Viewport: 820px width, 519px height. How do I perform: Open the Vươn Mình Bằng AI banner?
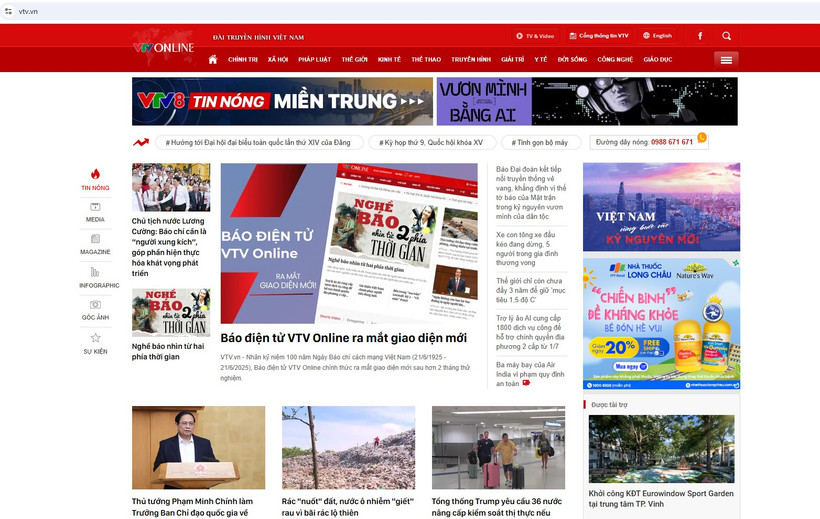(587, 101)
